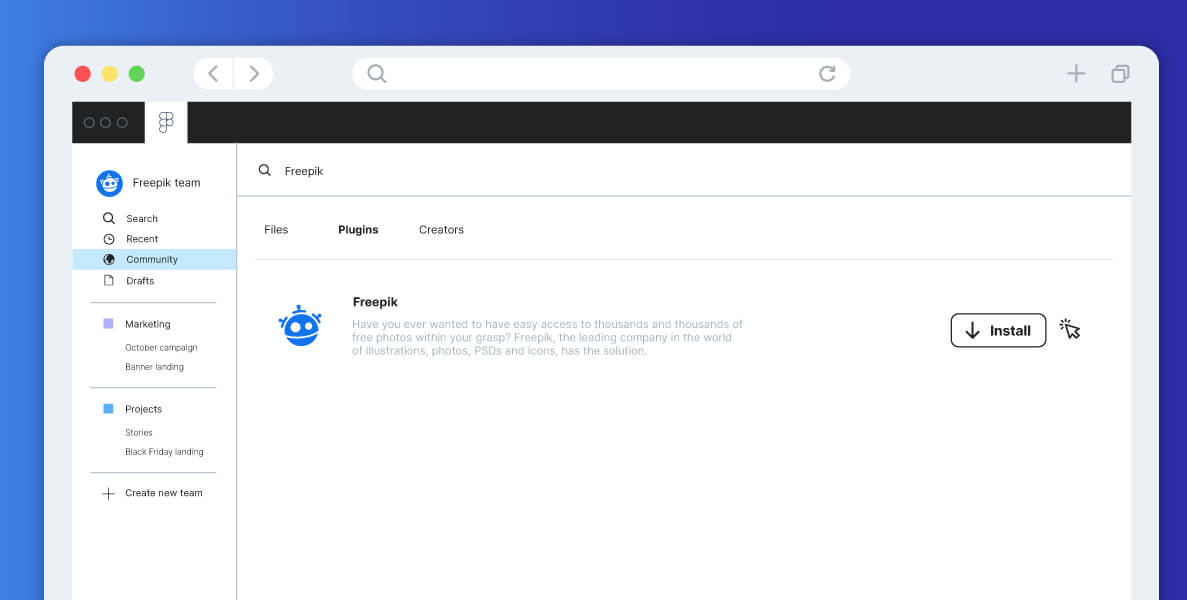The width and height of the screenshot is (1187, 600).
Task: Open the Black Friday landing project
Action: pyautogui.click(x=164, y=452)
